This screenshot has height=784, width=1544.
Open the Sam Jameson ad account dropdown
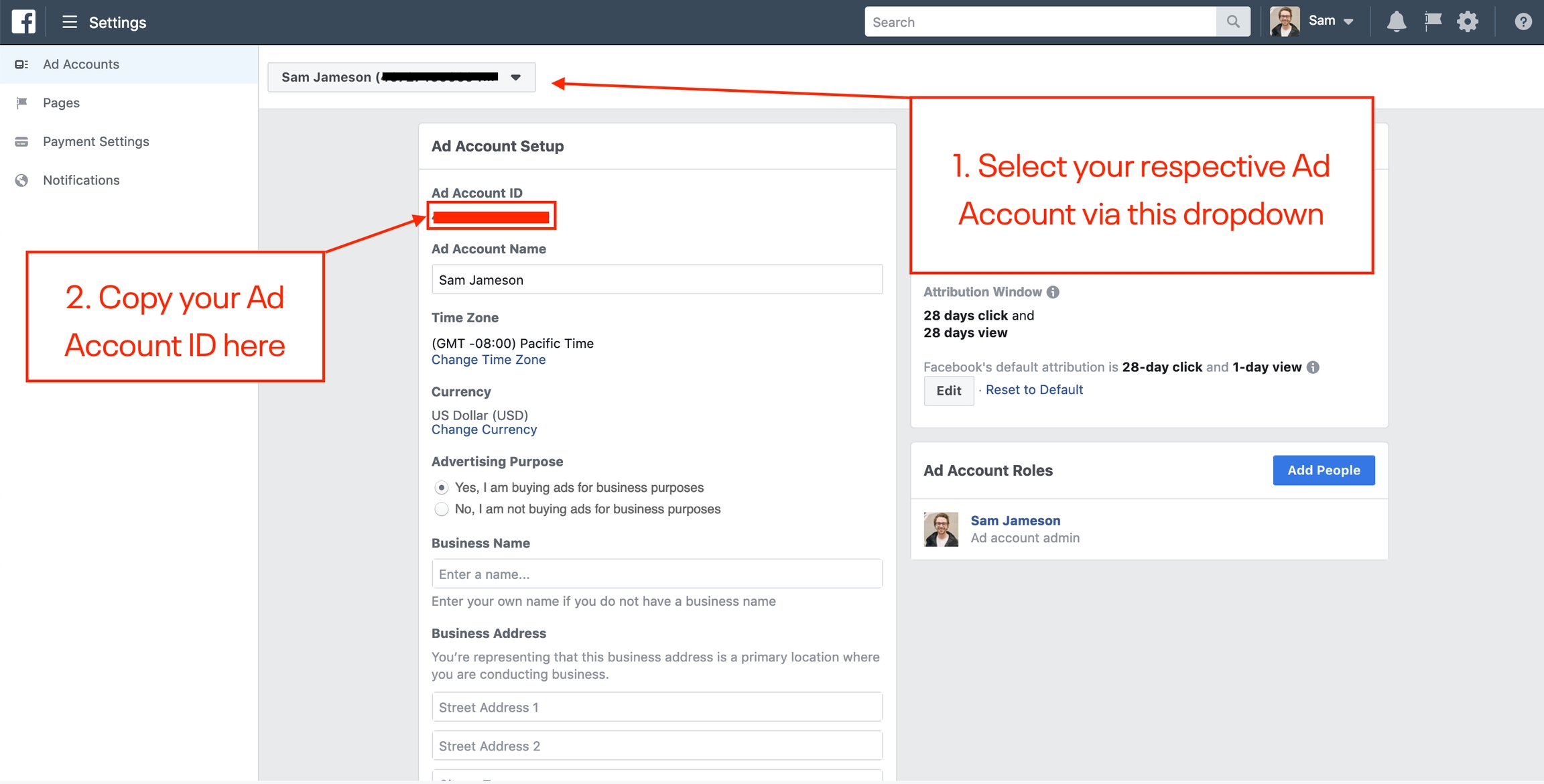[x=401, y=77]
